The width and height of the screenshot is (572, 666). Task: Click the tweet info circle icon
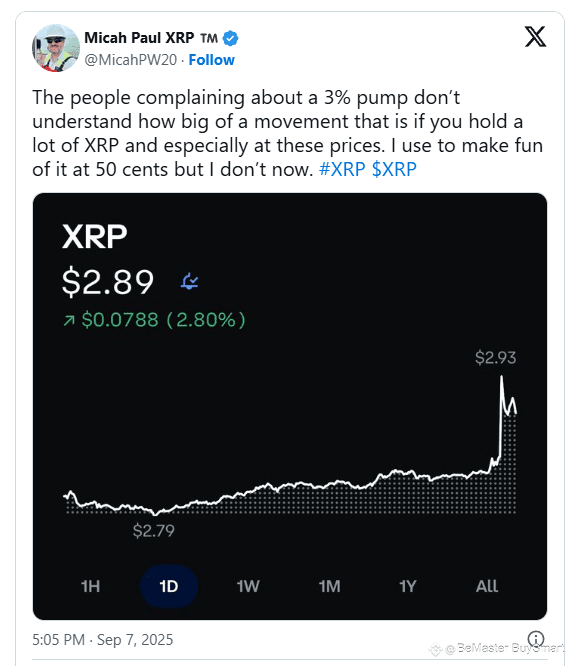536,638
